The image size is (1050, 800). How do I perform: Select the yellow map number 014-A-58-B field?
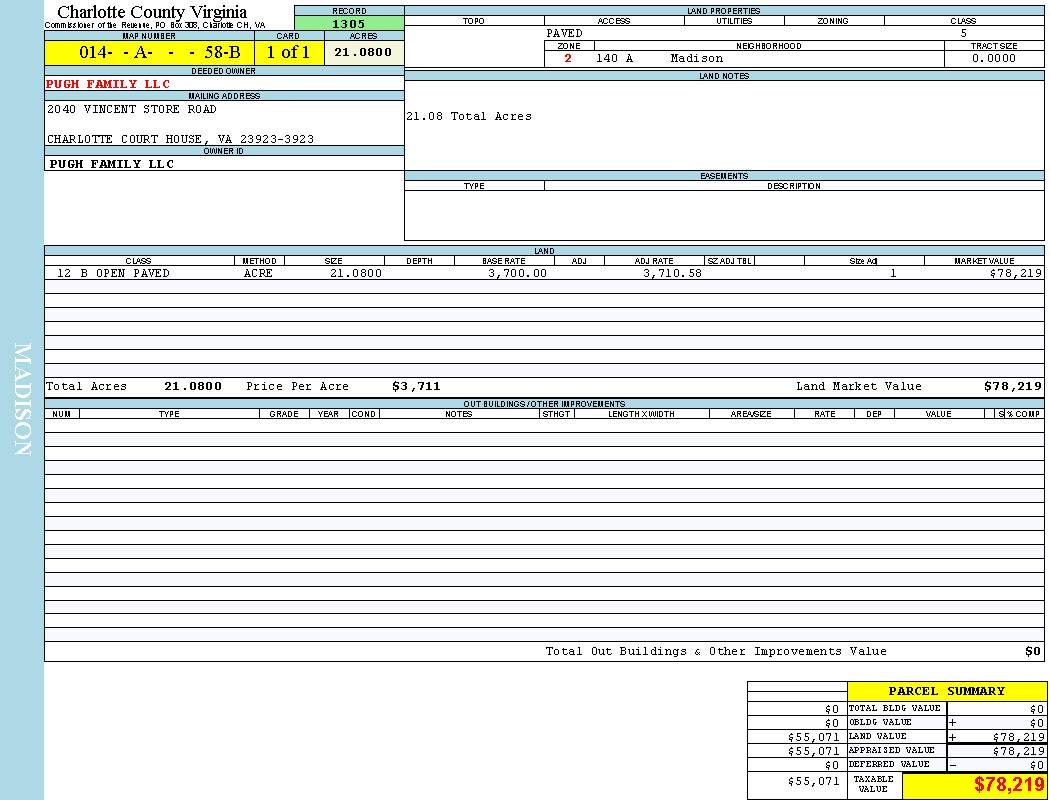(149, 53)
